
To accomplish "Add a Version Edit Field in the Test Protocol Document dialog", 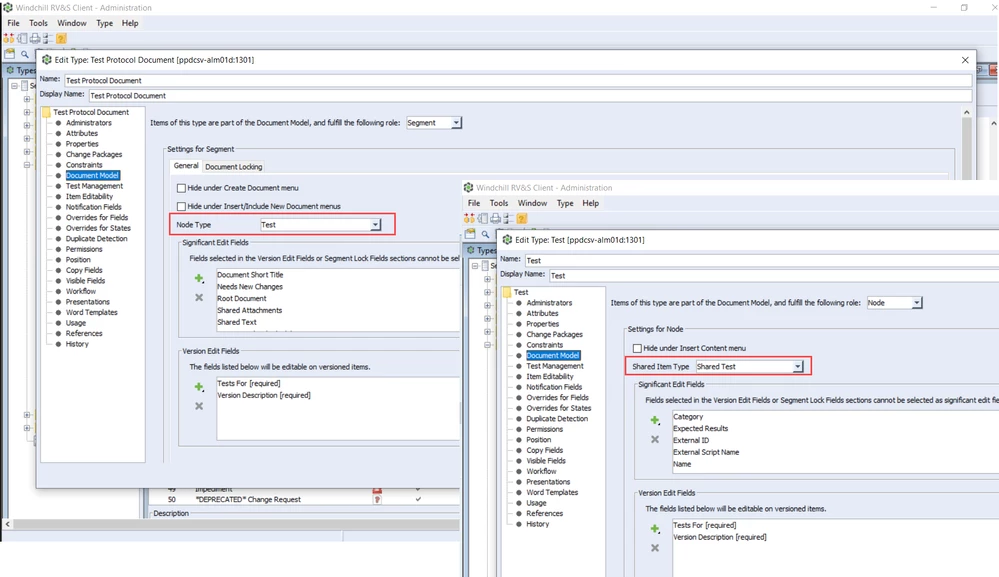I will click(199, 387).
